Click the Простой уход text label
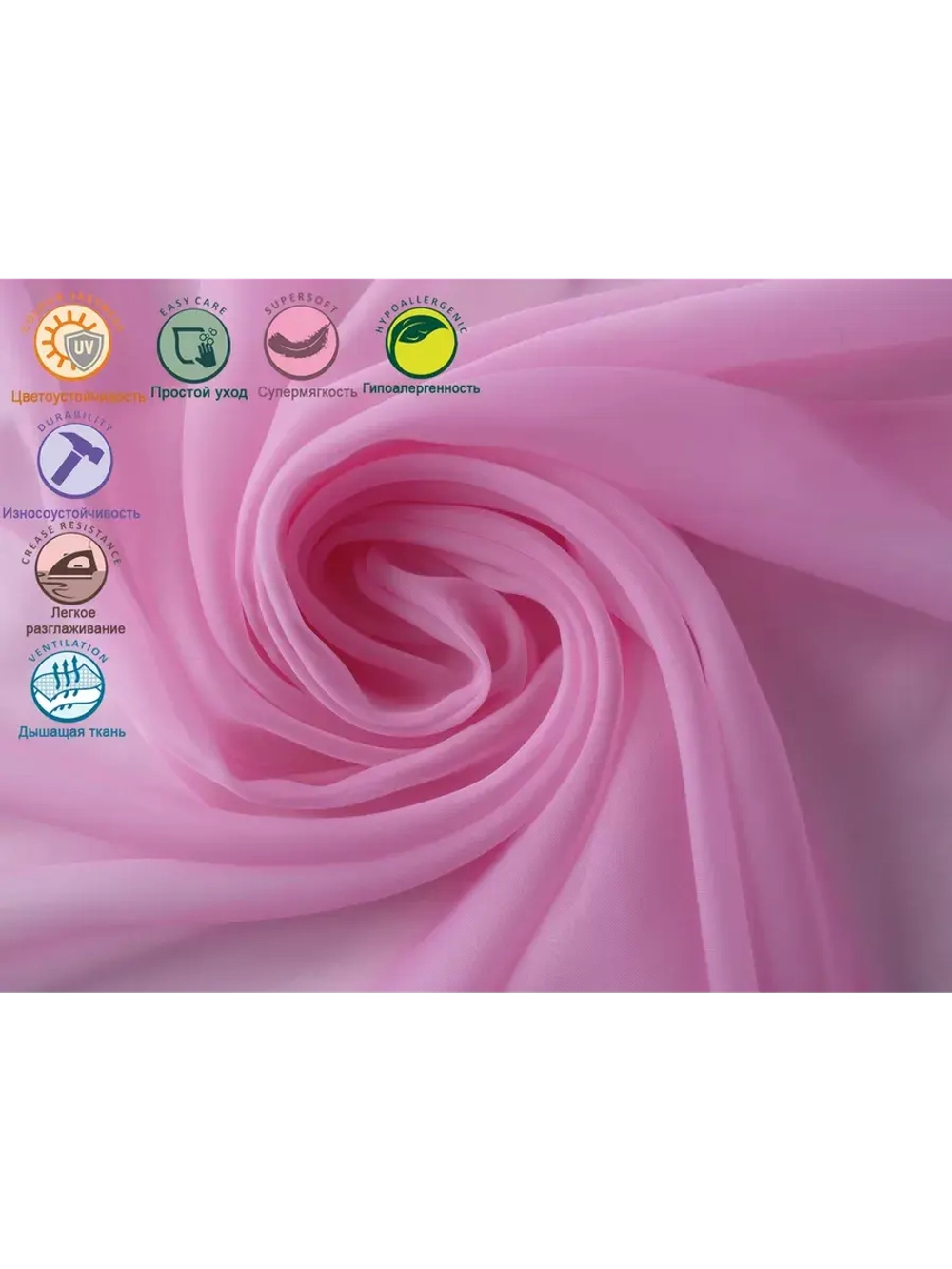This screenshot has width=952, height=1269. coord(198,392)
